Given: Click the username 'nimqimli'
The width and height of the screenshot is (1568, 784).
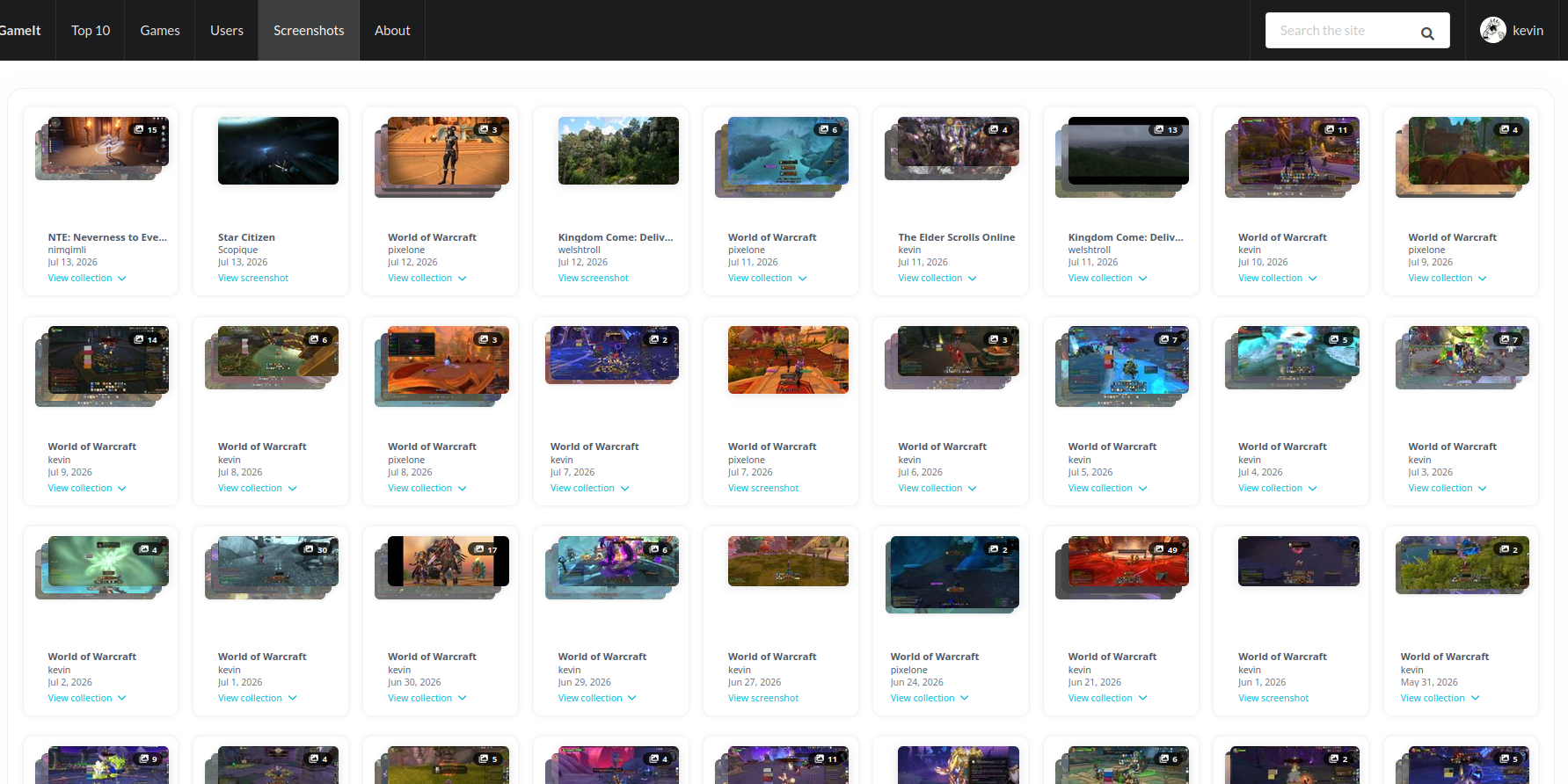Looking at the screenshot, I should (x=67, y=250).
